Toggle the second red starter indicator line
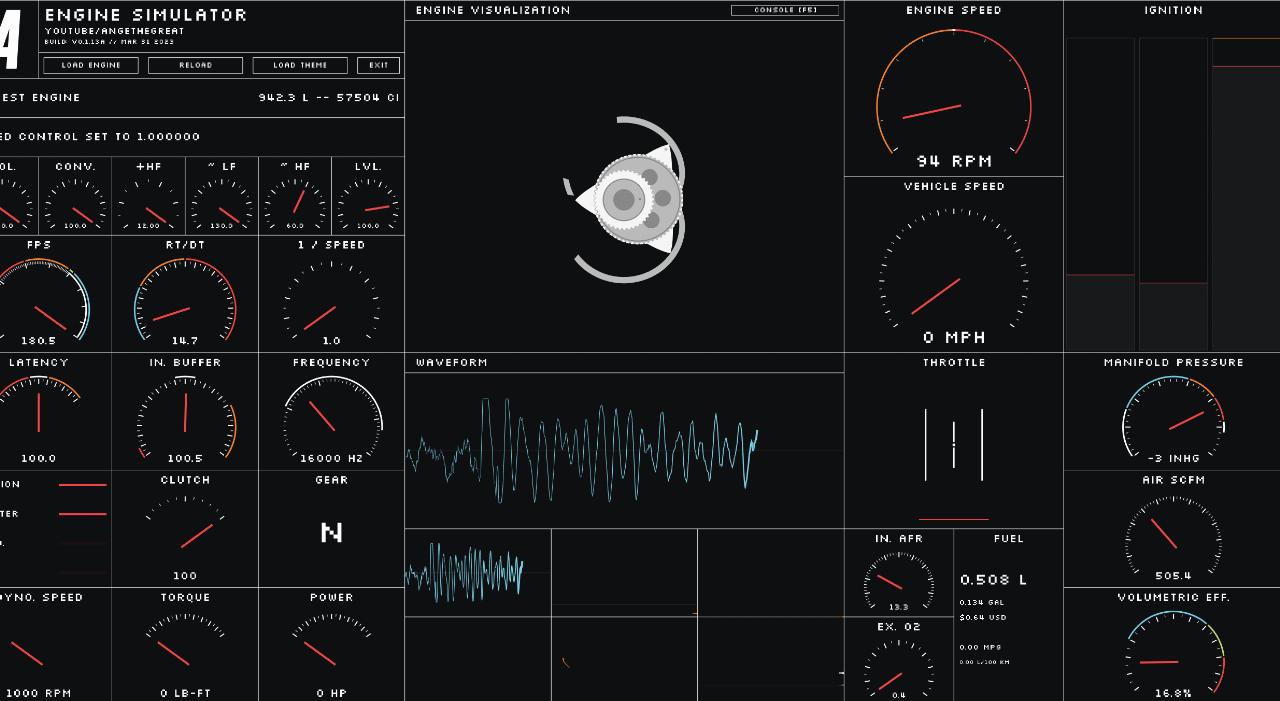This screenshot has height=701, width=1280. click(82, 514)
